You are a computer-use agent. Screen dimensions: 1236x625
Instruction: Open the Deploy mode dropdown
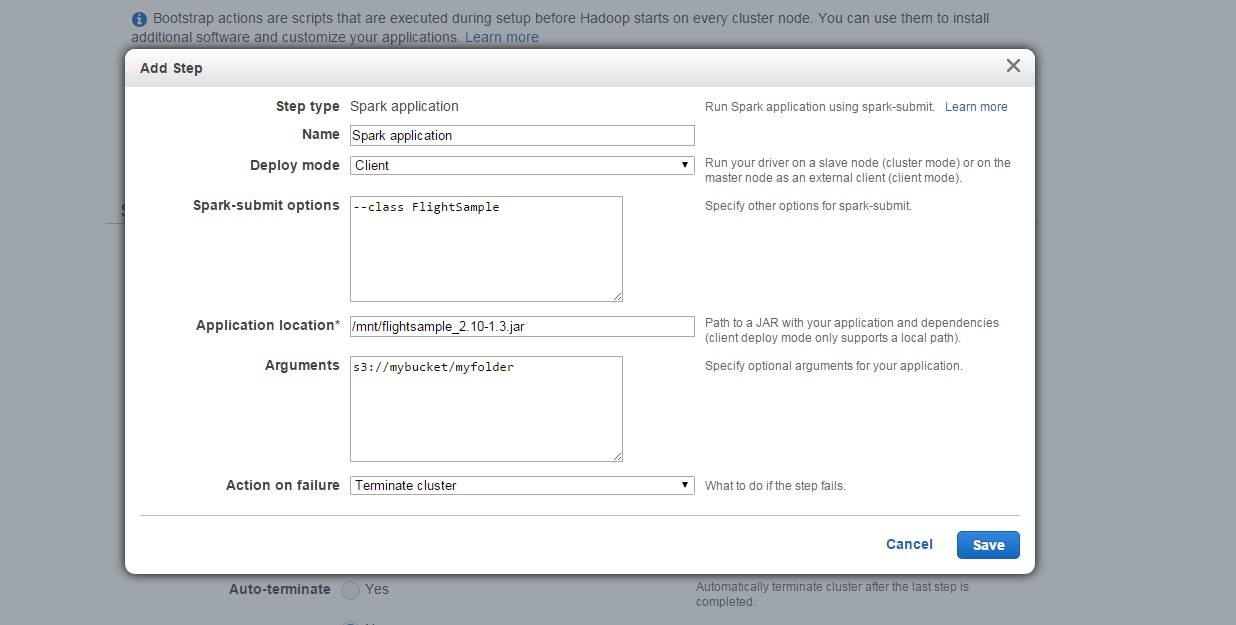coord(521,165)
